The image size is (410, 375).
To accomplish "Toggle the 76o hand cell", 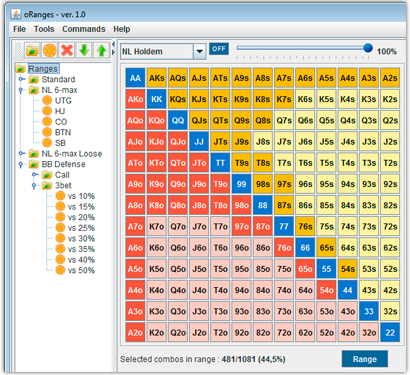I will click(284, 248).
